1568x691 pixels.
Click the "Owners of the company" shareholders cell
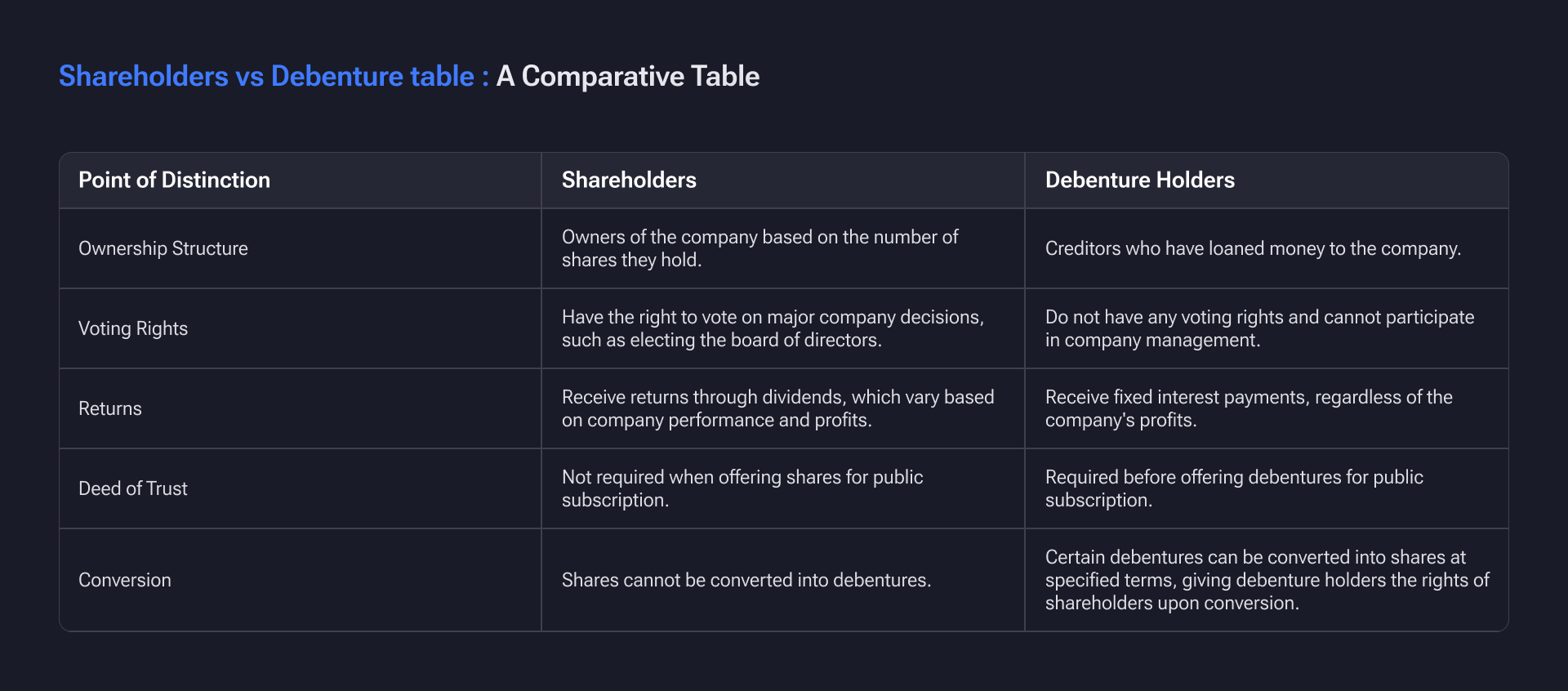pyautogui.click(x=759, y=248)
